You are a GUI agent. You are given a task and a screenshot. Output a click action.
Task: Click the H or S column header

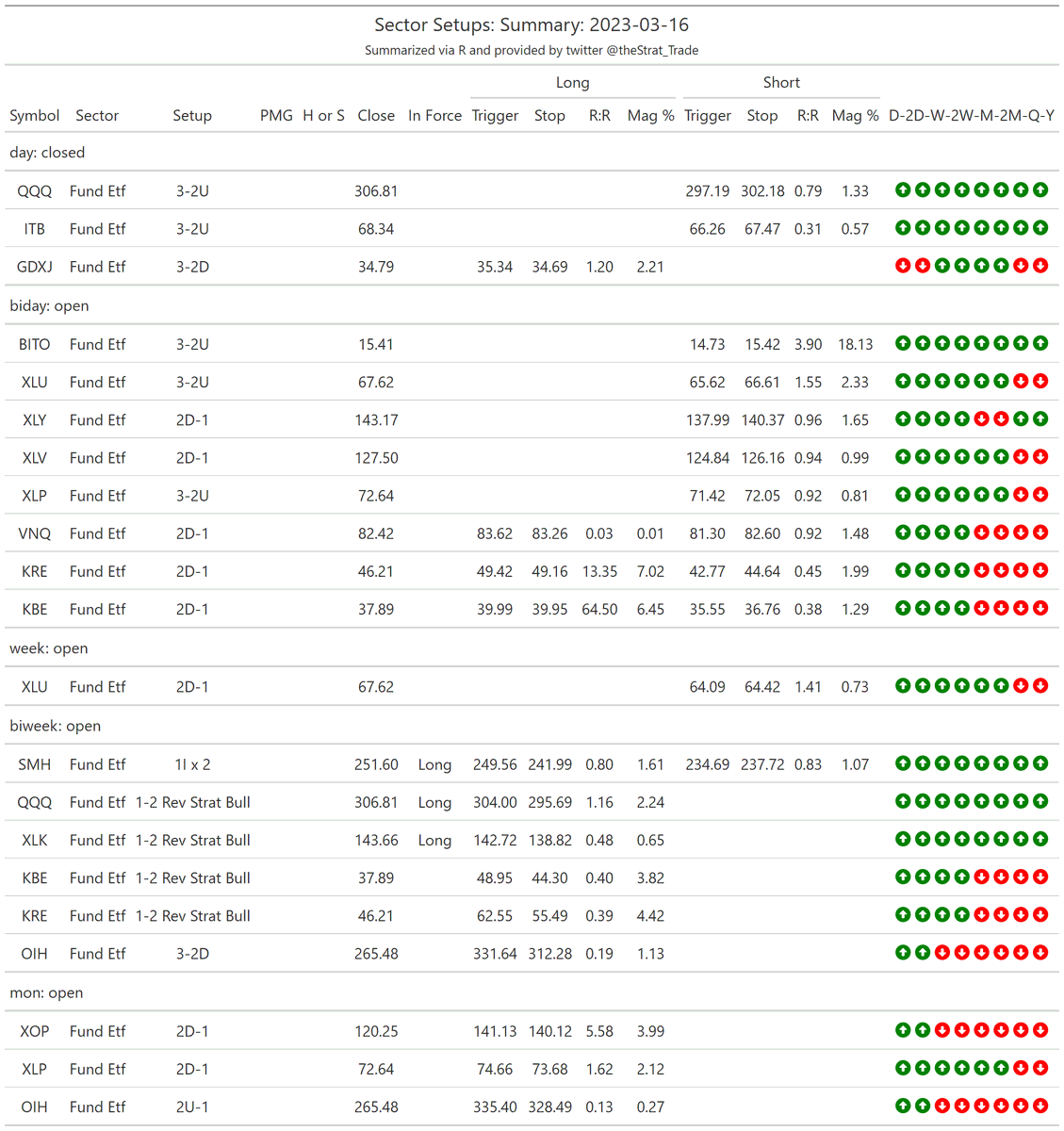(x=323, y=116)
